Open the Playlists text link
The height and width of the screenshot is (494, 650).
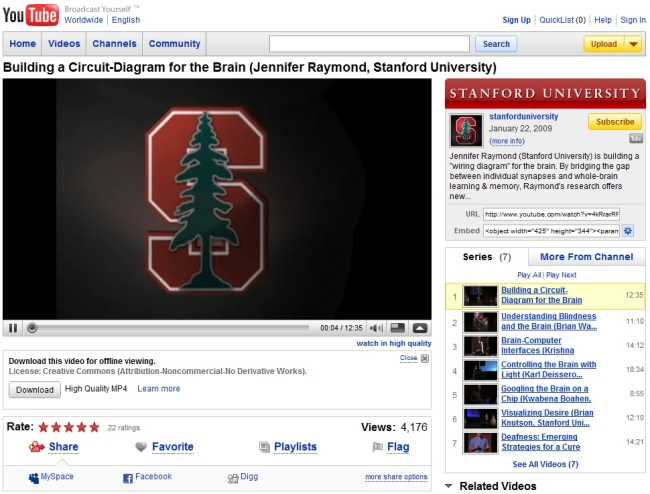pos(295,447)
